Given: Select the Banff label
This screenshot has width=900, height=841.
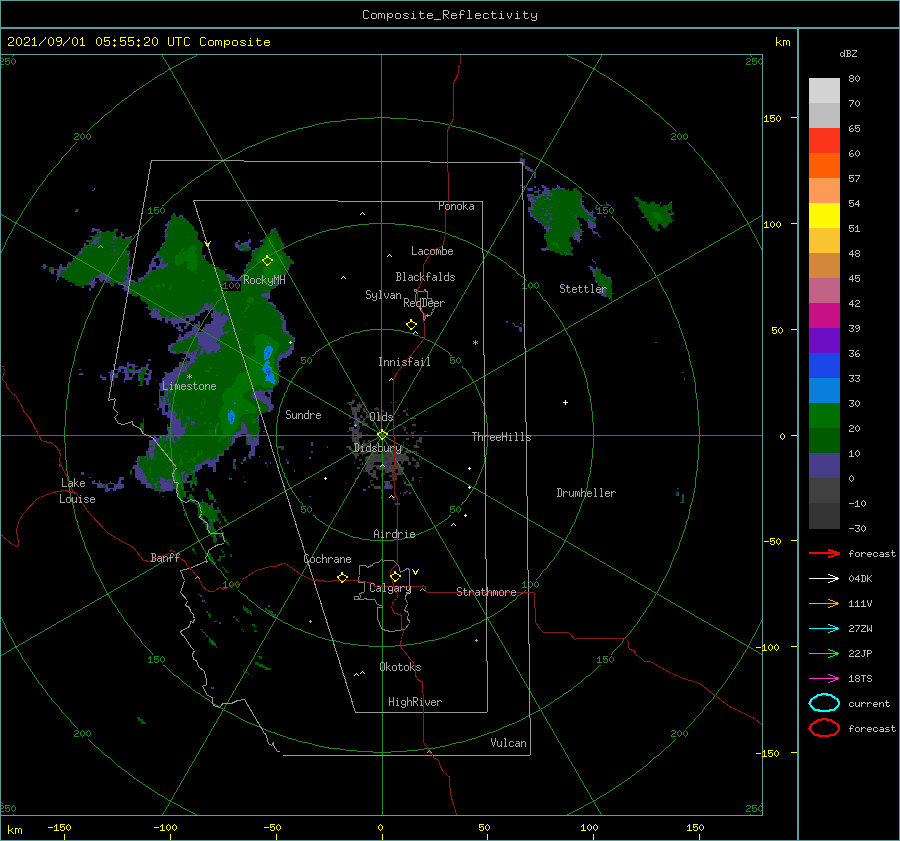Looking at the screenshot, I should pyautogui.click(x=165, y=557).
